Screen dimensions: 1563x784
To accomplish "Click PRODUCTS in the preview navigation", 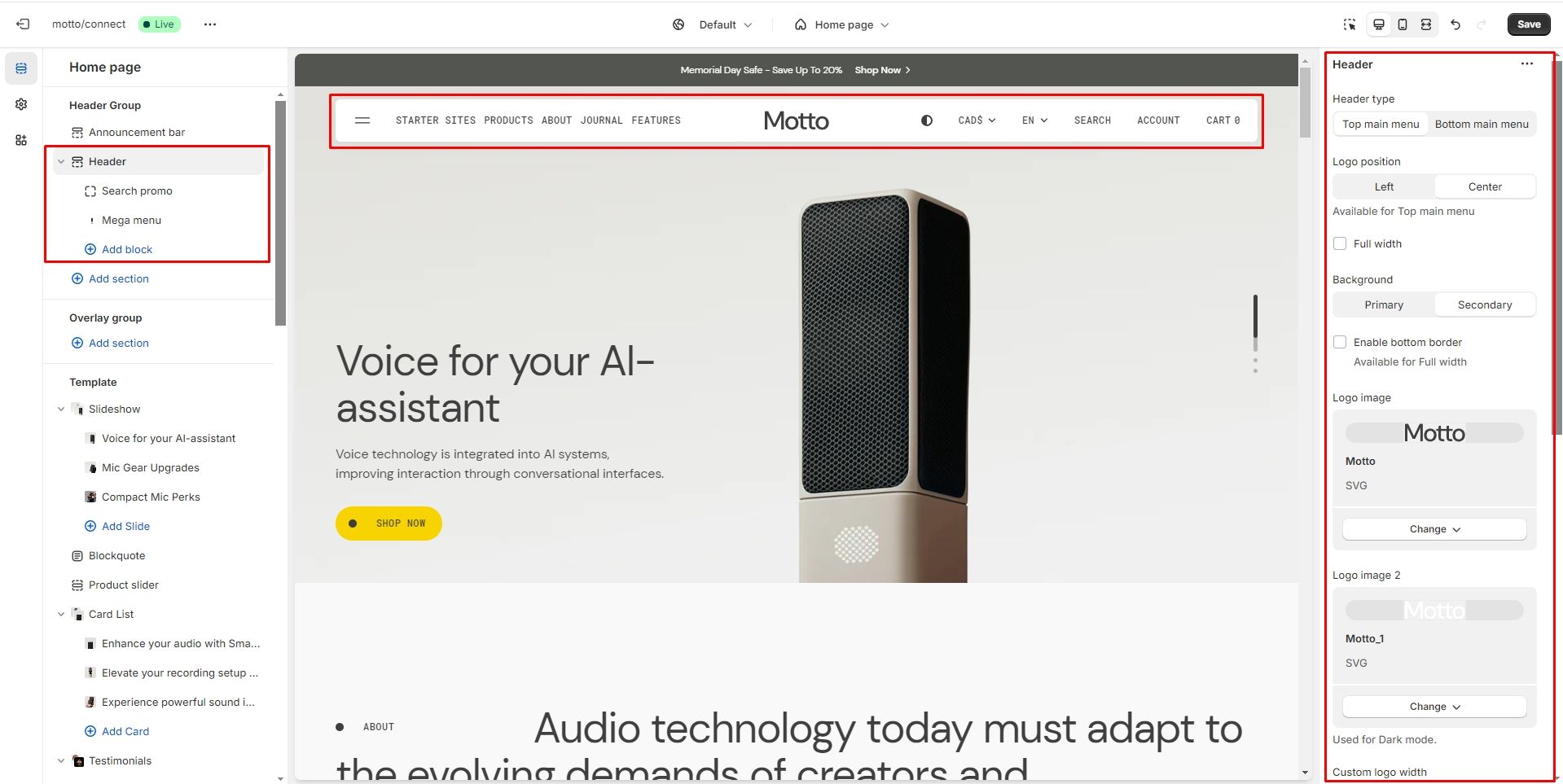I will (x=508, y=120).
